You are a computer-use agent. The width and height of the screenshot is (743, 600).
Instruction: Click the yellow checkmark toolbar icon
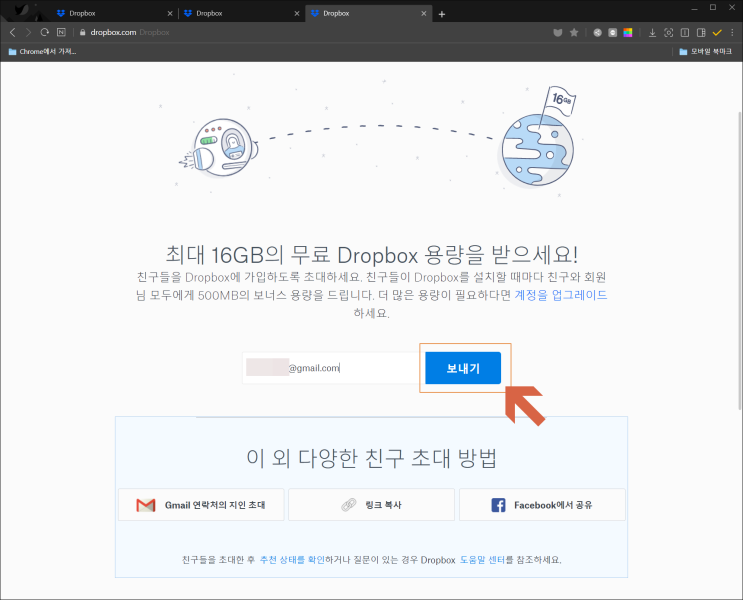pos(717,32)
